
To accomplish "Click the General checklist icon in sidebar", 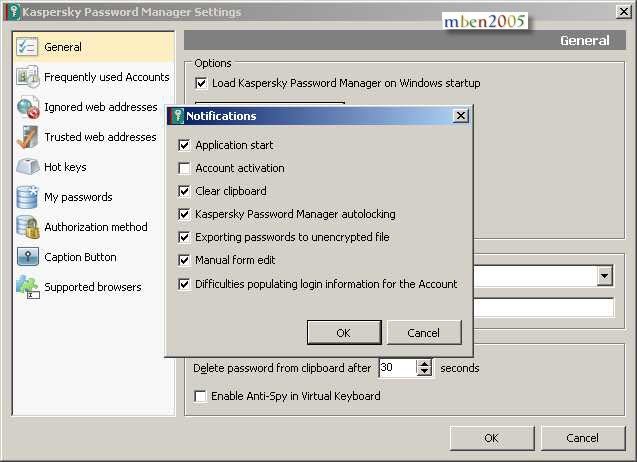I will click(x=27, y=47).
